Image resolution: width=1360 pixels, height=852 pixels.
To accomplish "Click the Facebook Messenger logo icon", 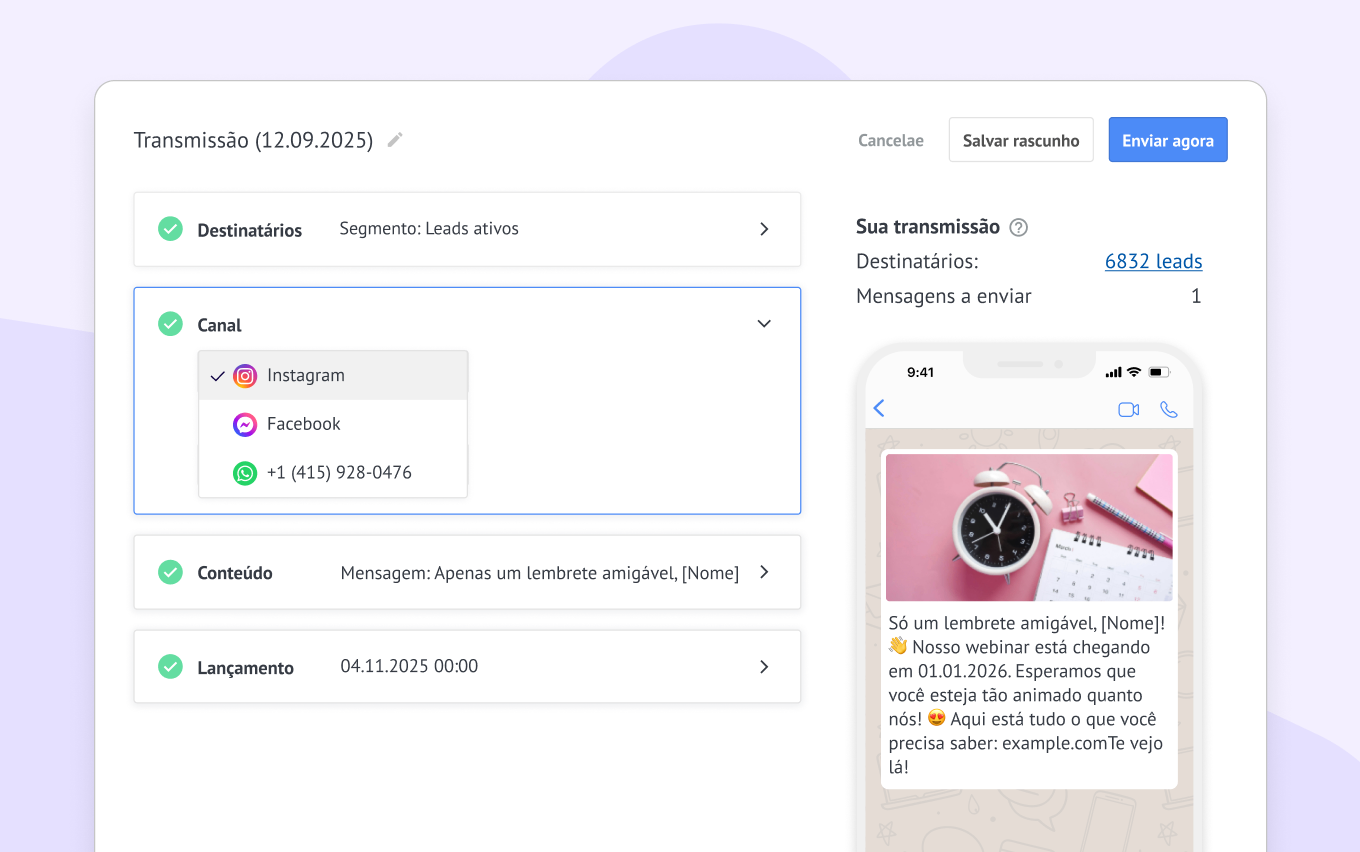I will (x=245, y=425).
